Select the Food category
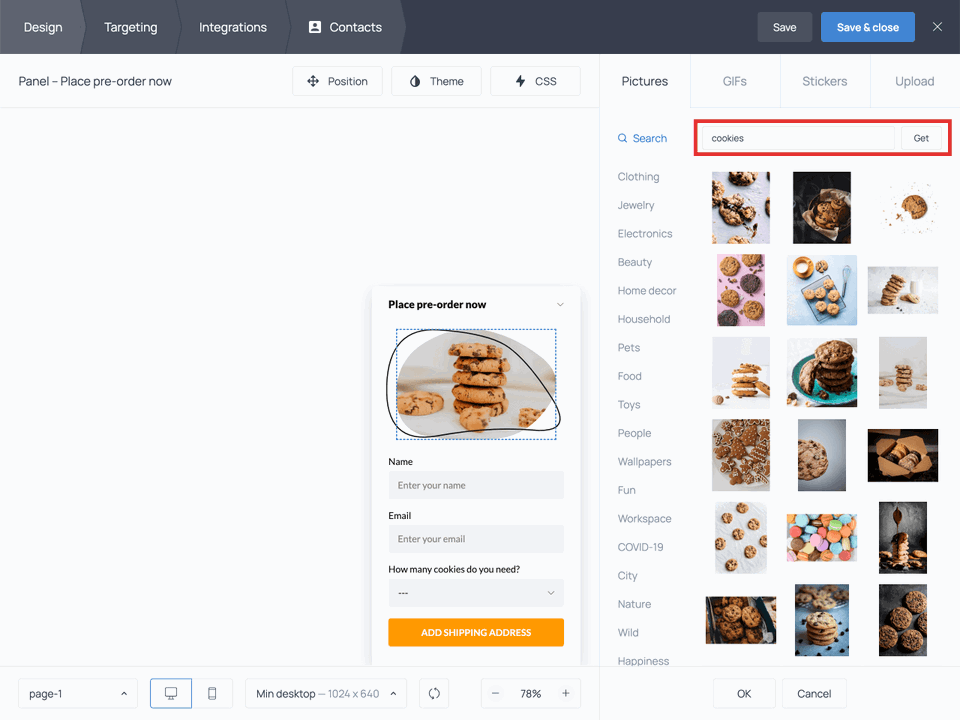This screenshot has height=720, width=960. click(x=629, y=376)
